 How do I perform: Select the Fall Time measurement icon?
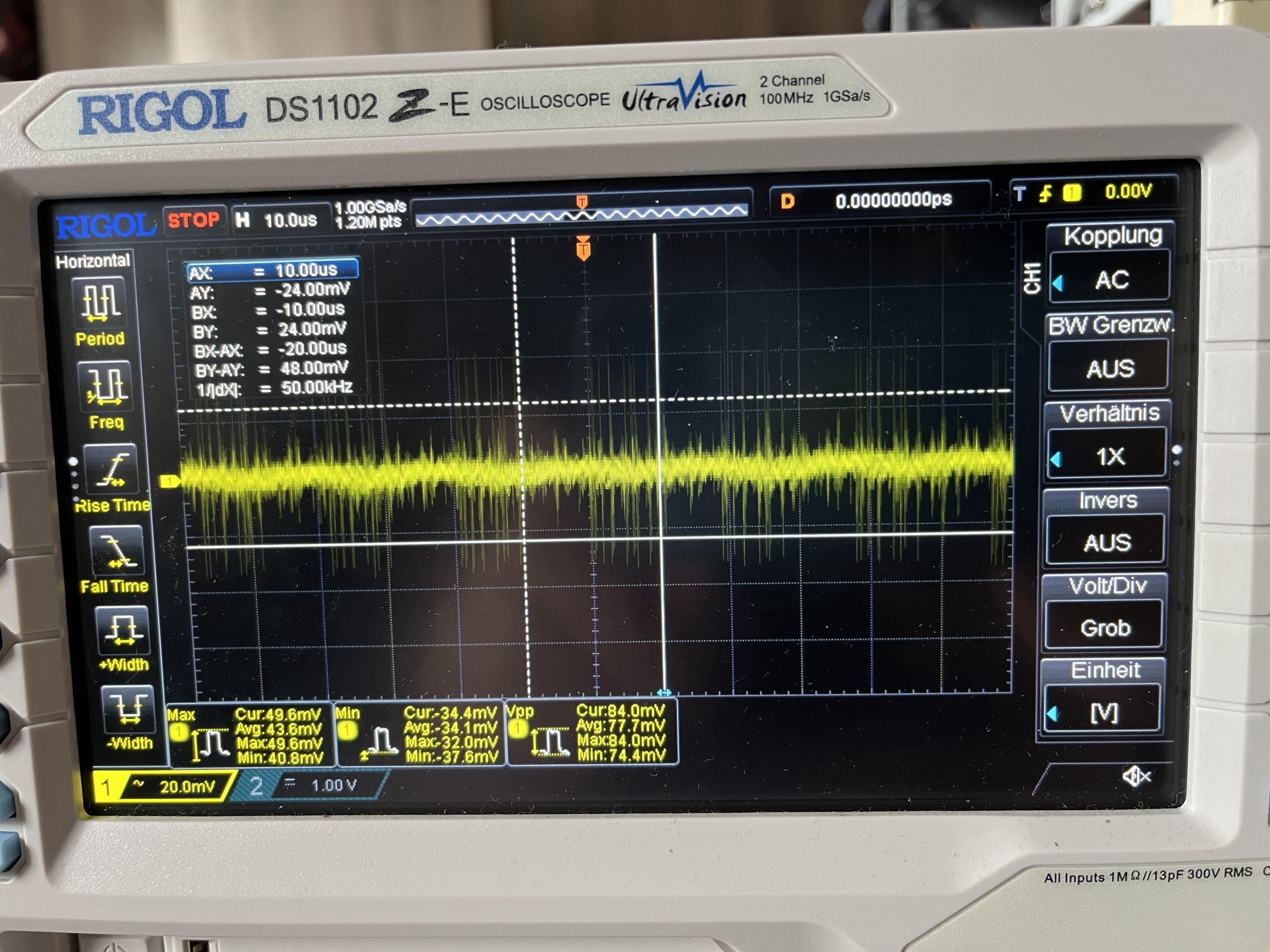pyautogui.click(x=117, y=550)
